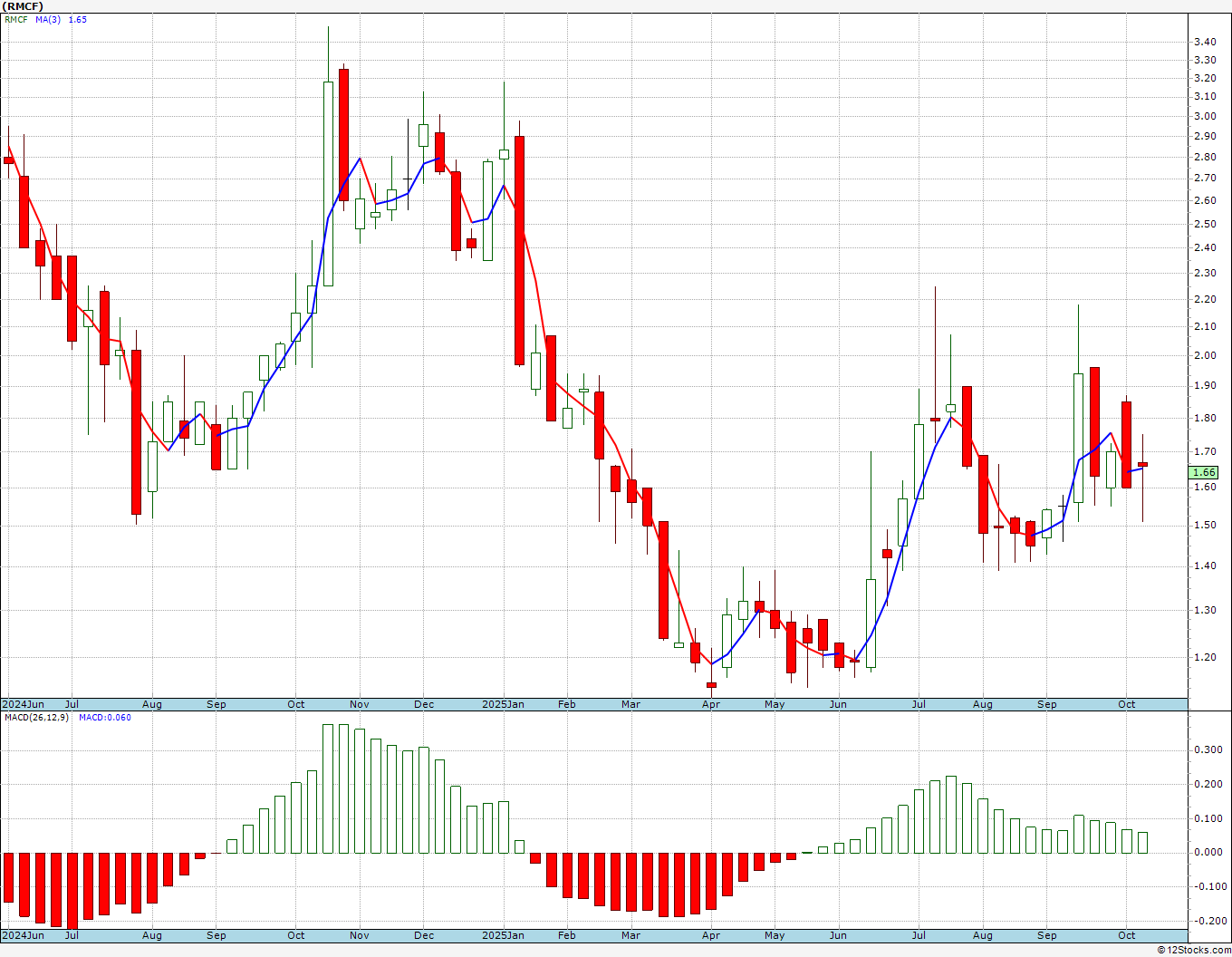This screenshot has height=957, width=1232.
Task: Click the 2.70 price axis label
Action: click(x=1205, y=179)
